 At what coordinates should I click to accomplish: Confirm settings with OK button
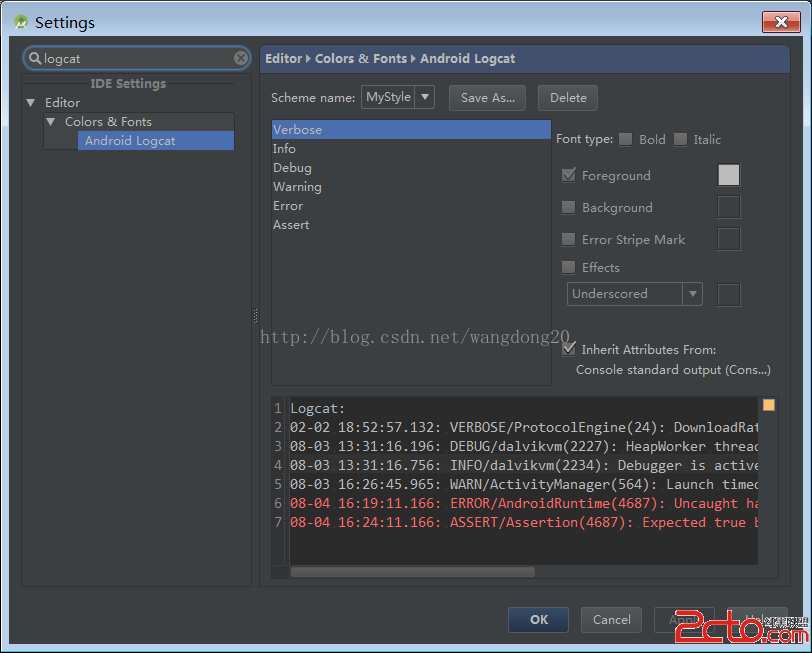pyautogui.click(x=539, y=619)
